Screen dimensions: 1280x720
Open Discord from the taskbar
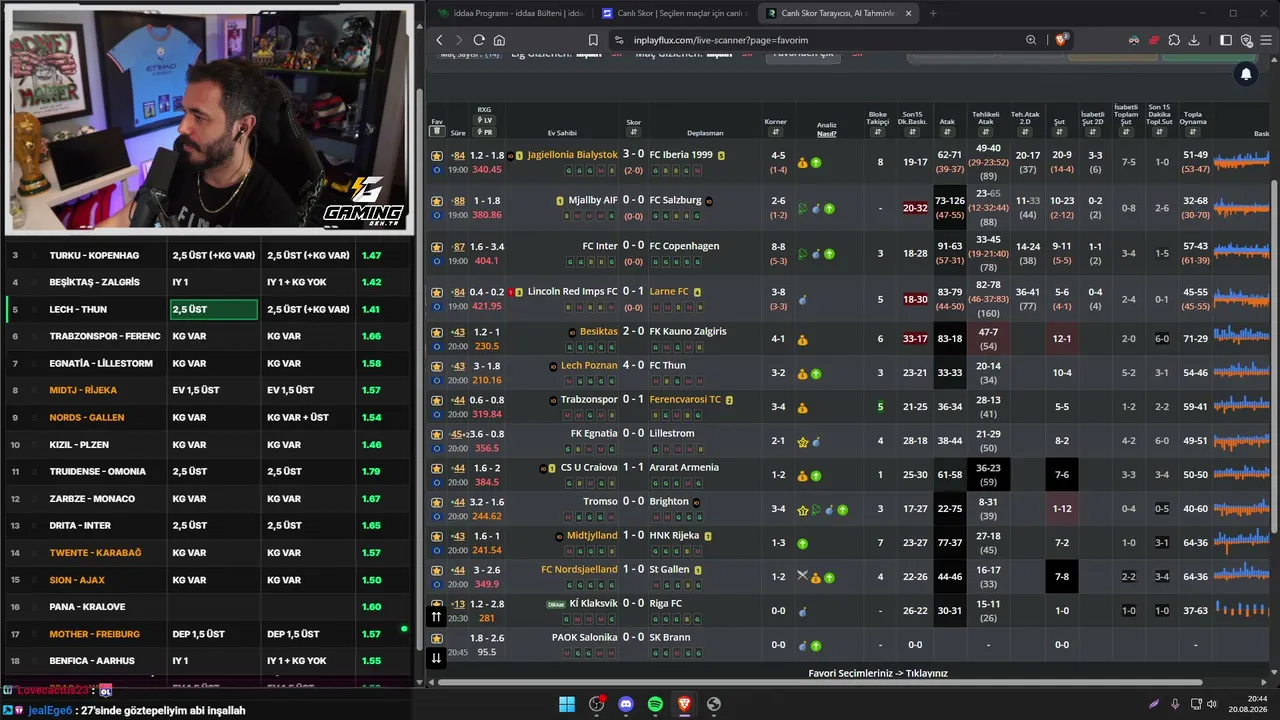[x=626, y=704]
